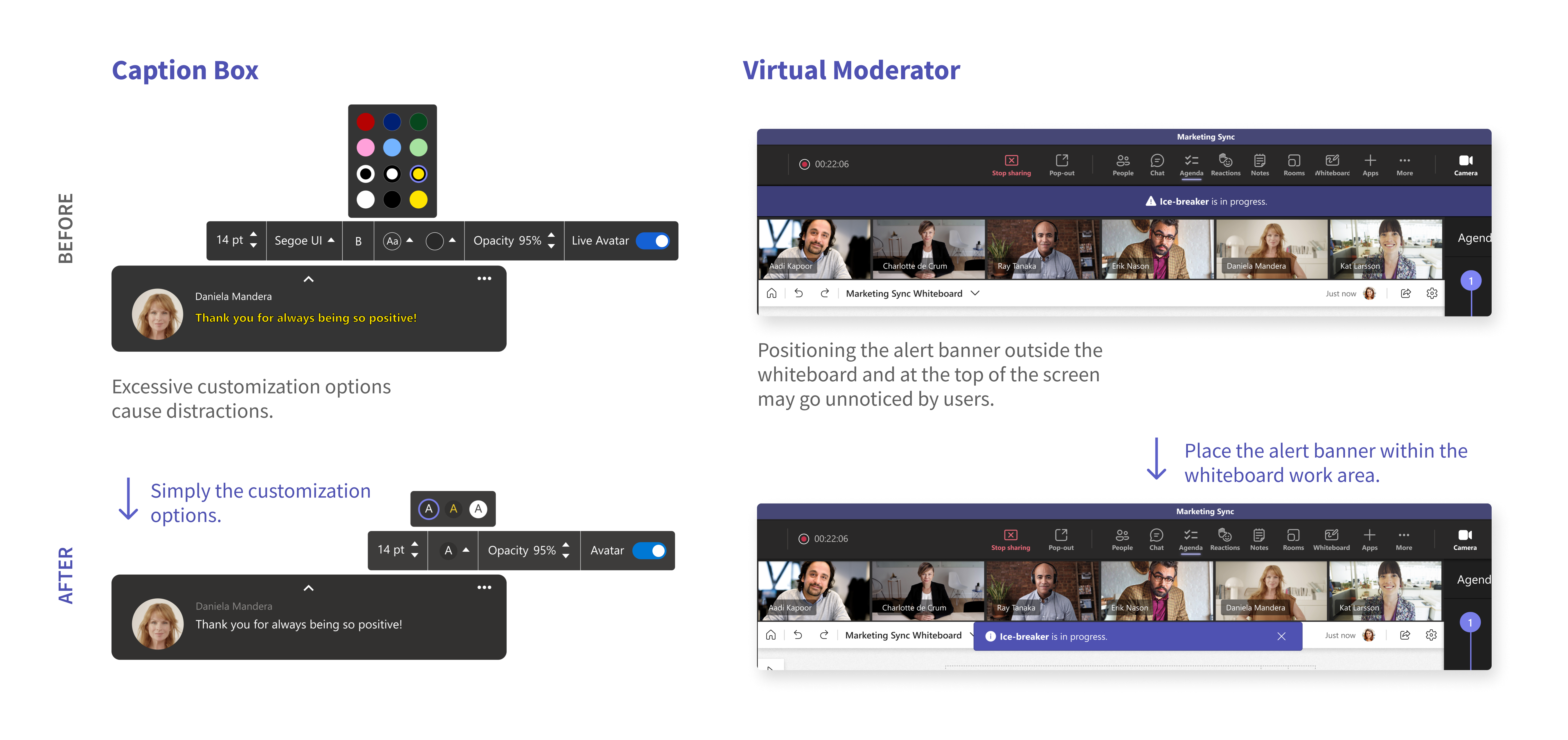Collapse the Before caption box chevron
Screen dimensions: 1568x740
tap(309, 279)
